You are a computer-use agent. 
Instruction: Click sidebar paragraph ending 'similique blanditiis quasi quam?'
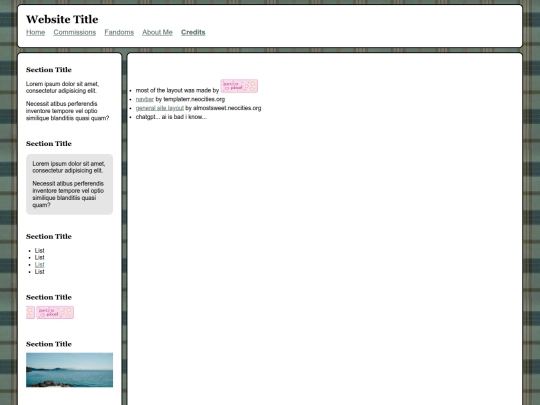[68, 111]
